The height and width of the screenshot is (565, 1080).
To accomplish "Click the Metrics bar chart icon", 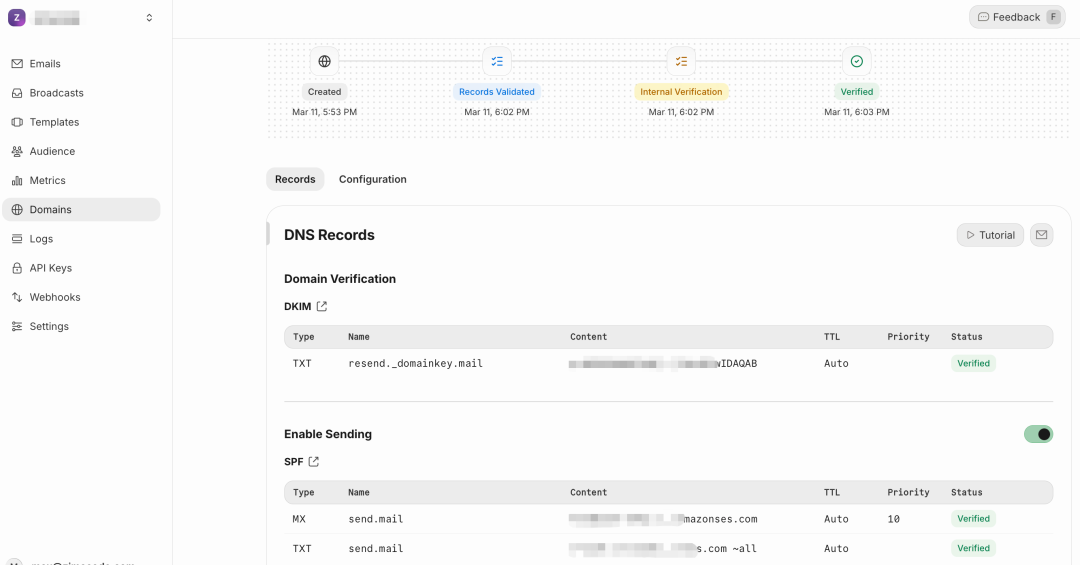I will (x=17, y=181).
